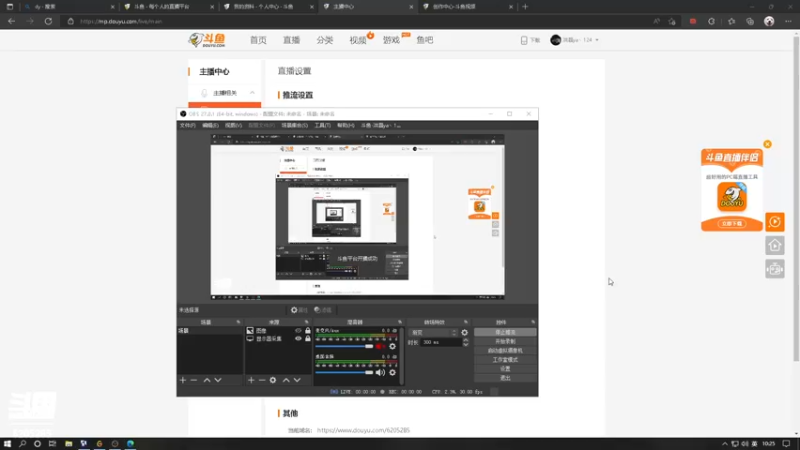
Task: Click the 开始录制 start recording button
Action: 505,341
